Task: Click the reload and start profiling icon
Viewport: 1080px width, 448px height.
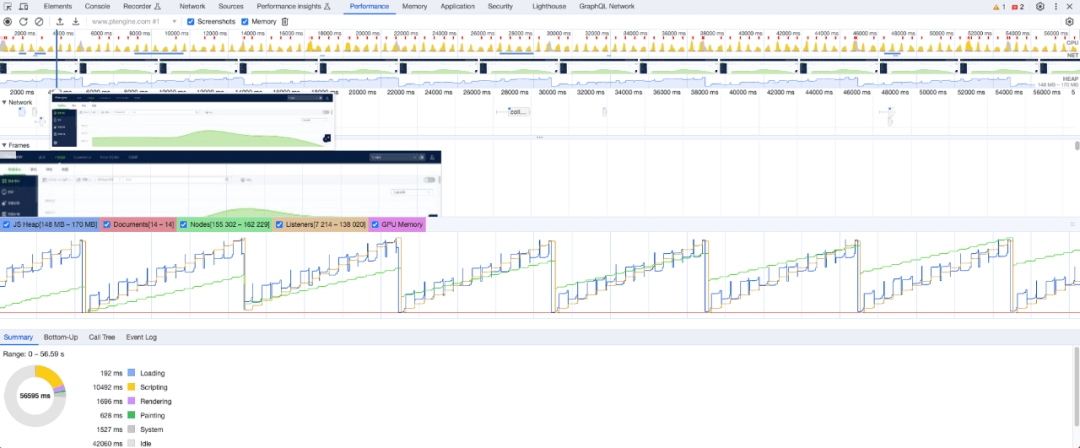Action: (23, 21)
